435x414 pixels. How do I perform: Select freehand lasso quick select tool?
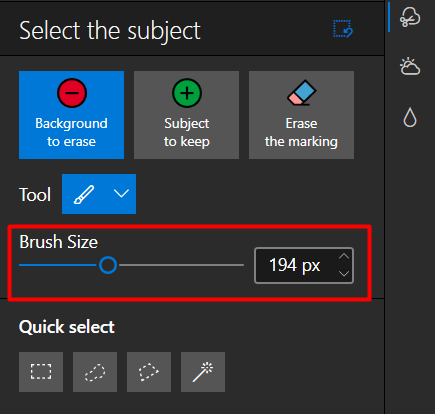pos(95,372)
